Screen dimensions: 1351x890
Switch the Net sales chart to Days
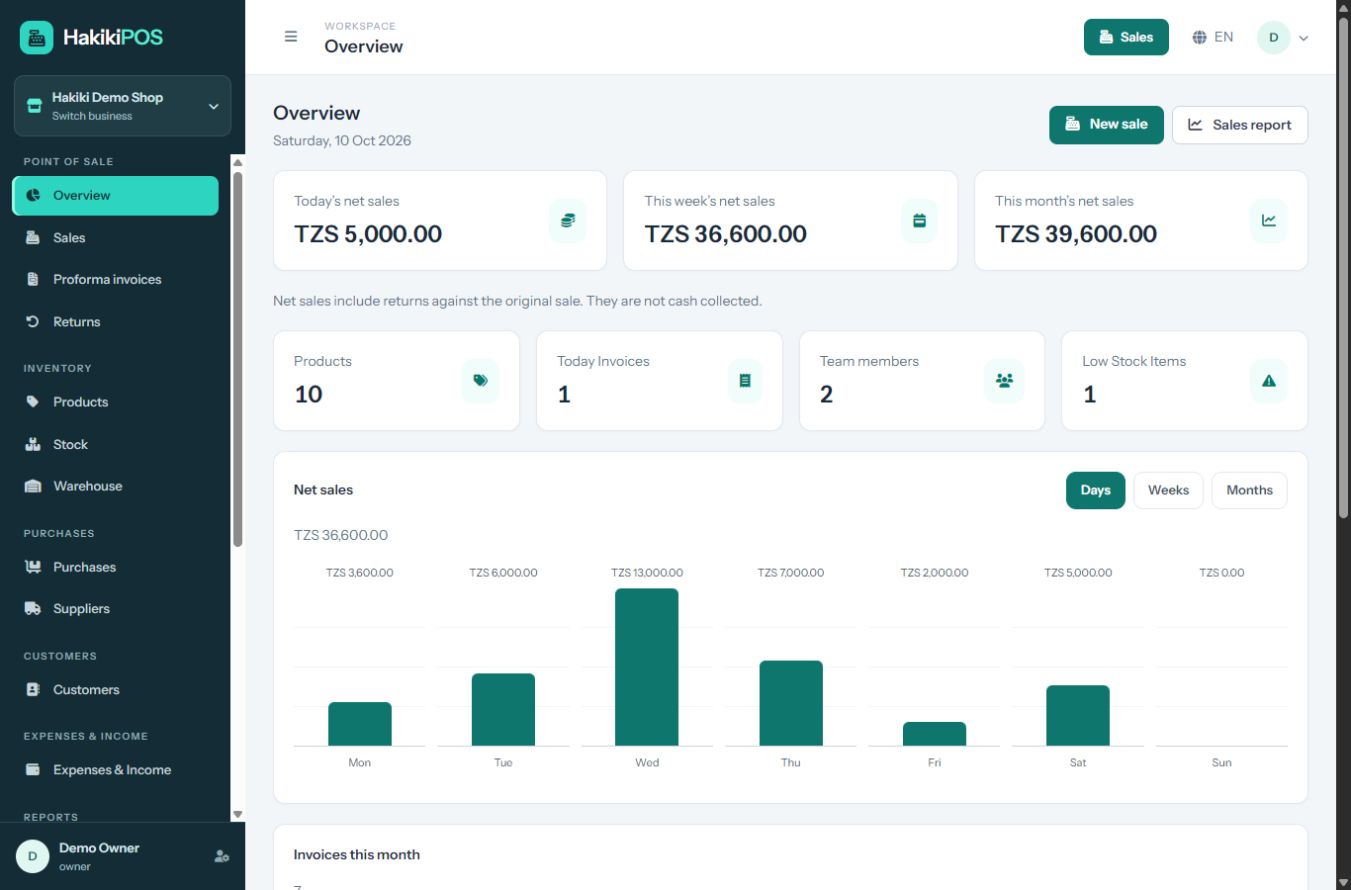[1095, 490]
